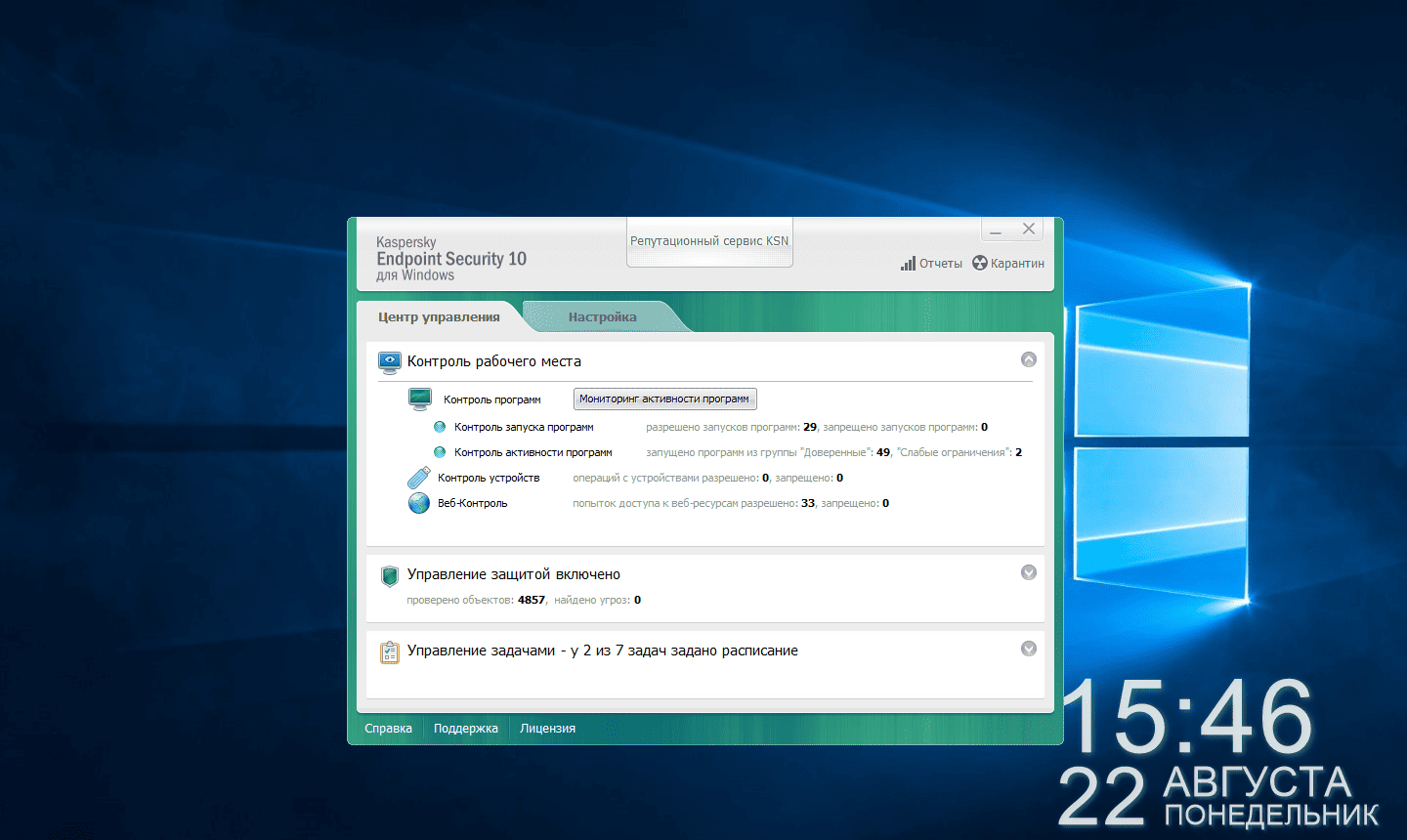The width and height of the screenshot is (1407, 840).
Task: Open the Reports (Отчеты) icon
Action: [x=908, y=264]
